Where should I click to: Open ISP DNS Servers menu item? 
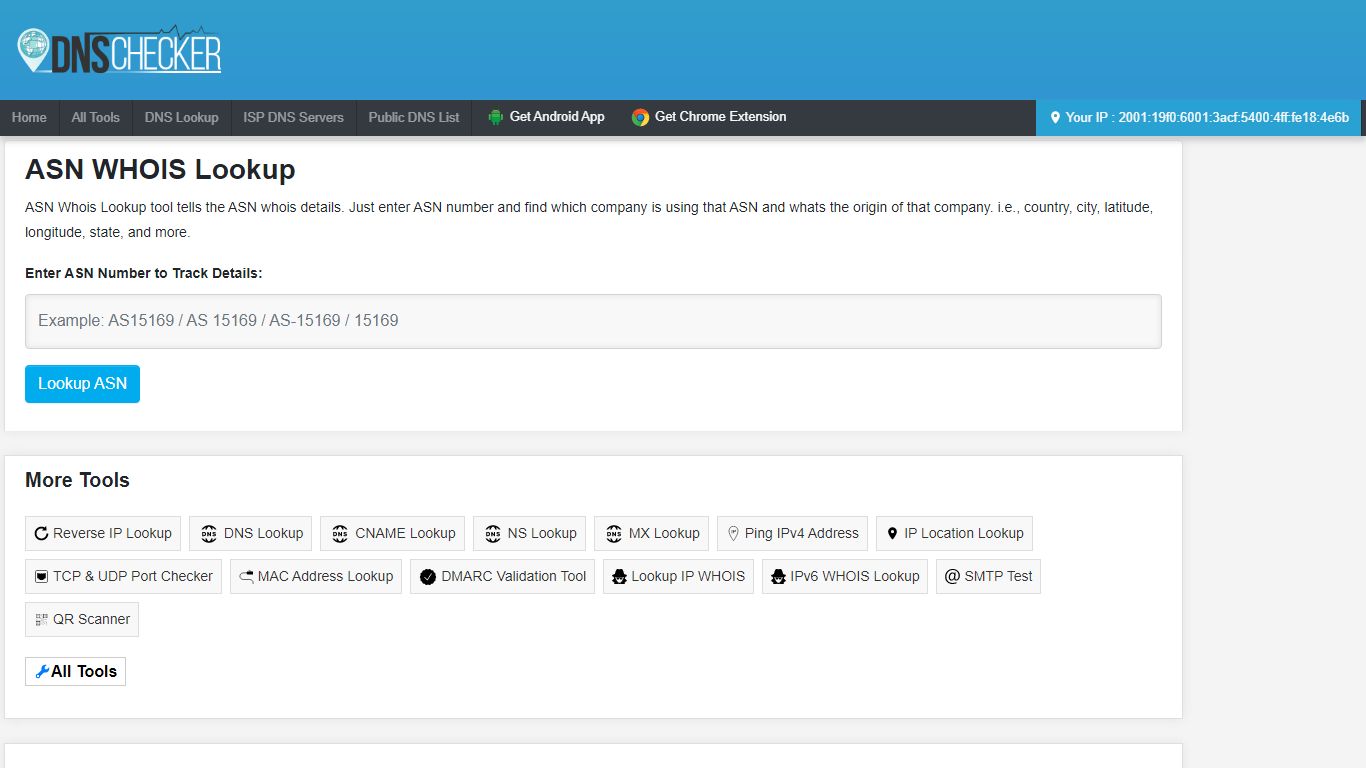293,117
